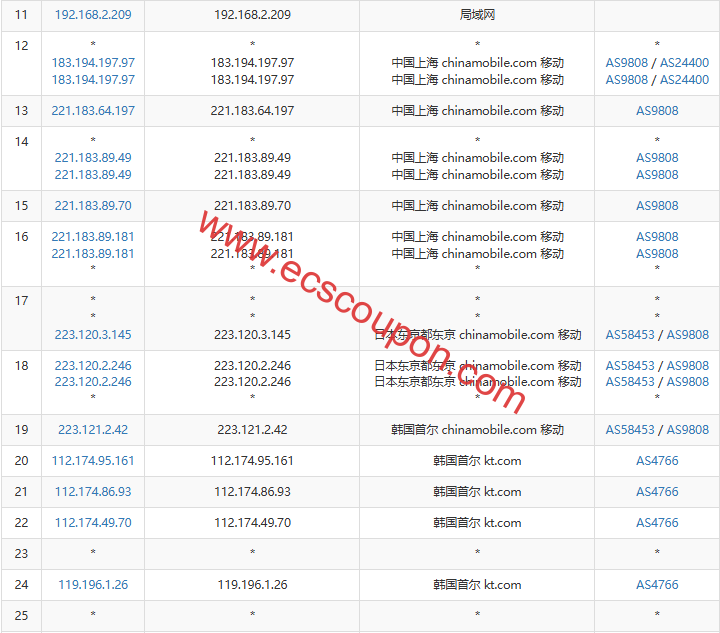This screenshot has height=633, width=720.
Task: Click the AS4766 link in hop 24 row
Action: click(657, 585)
